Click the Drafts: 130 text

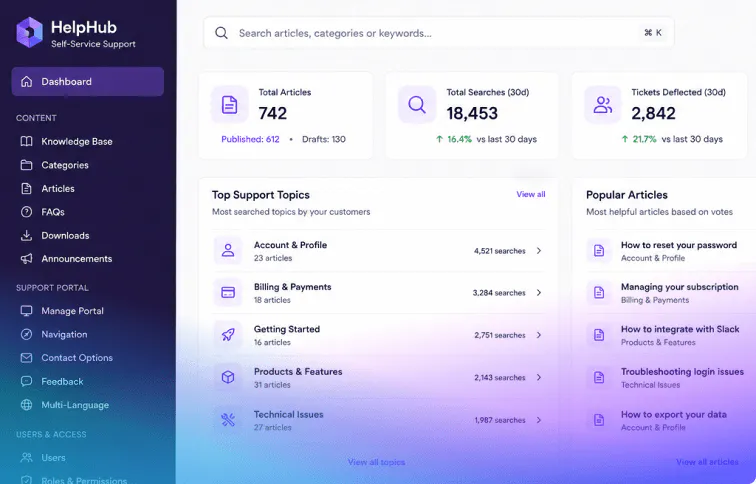click(324, 139)
